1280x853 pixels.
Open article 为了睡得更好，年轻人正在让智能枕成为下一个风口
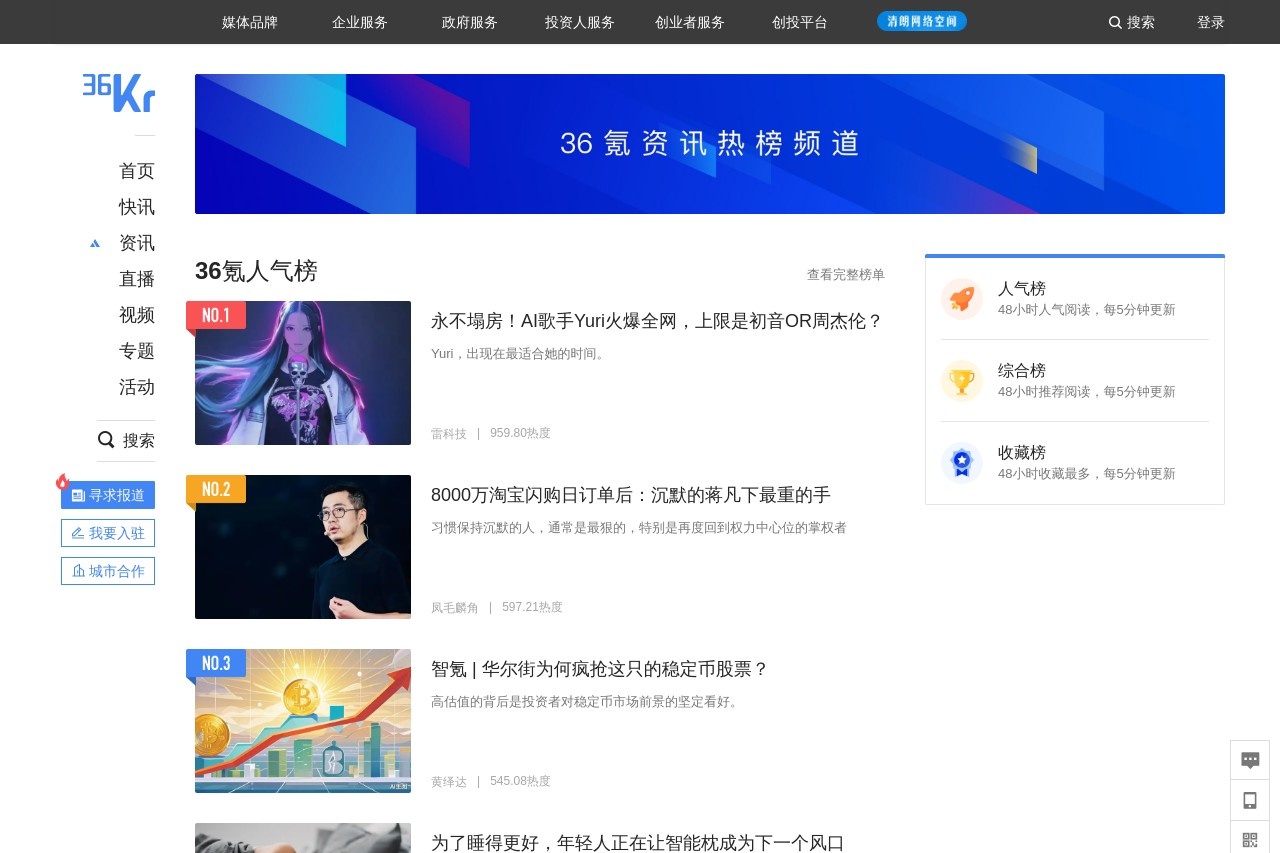click(x=638, y=843)
